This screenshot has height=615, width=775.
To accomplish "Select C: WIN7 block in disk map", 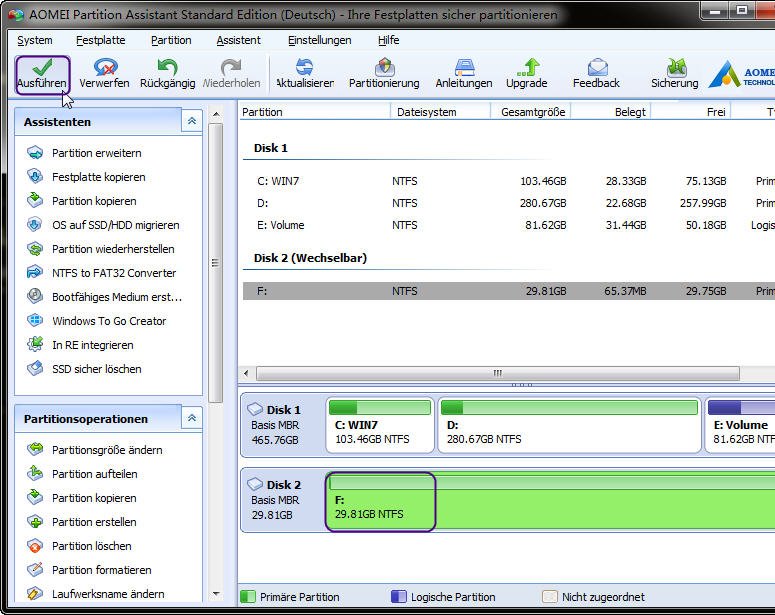I will [380, 425].
